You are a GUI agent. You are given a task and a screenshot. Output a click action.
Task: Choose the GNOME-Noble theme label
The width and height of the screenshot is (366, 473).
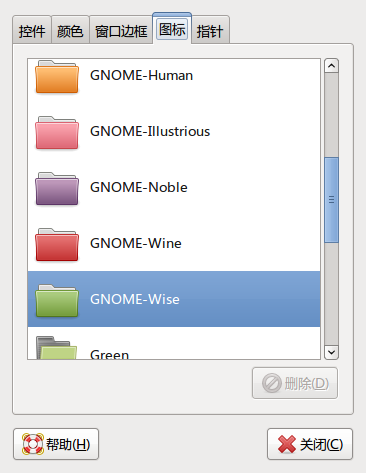click(x=139, y=187)
